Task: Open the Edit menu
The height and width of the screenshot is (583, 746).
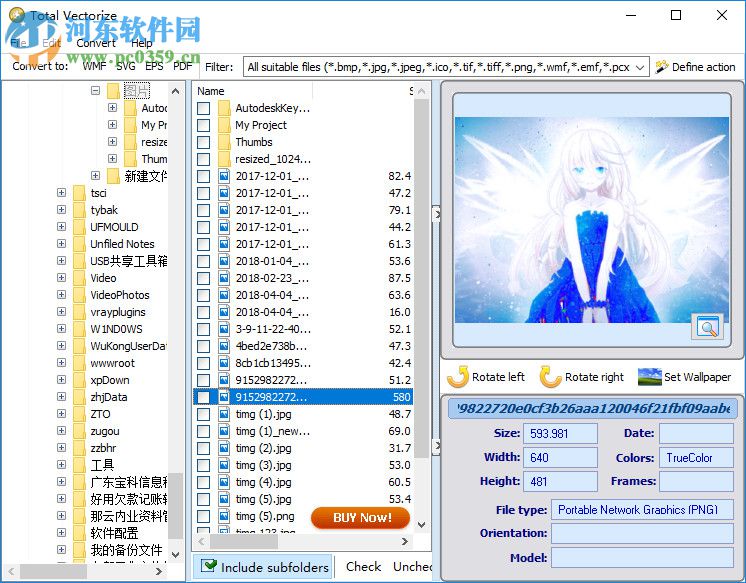Action: tap(51, 43)
